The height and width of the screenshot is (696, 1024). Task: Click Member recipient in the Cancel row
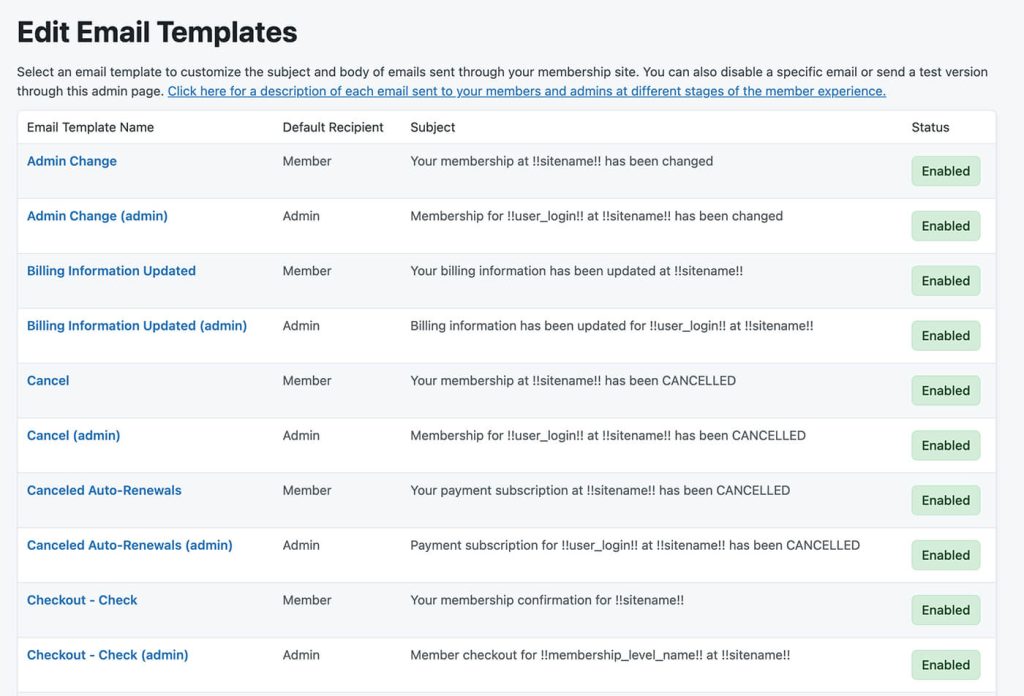pyautogui.click(x=307, y=381)
